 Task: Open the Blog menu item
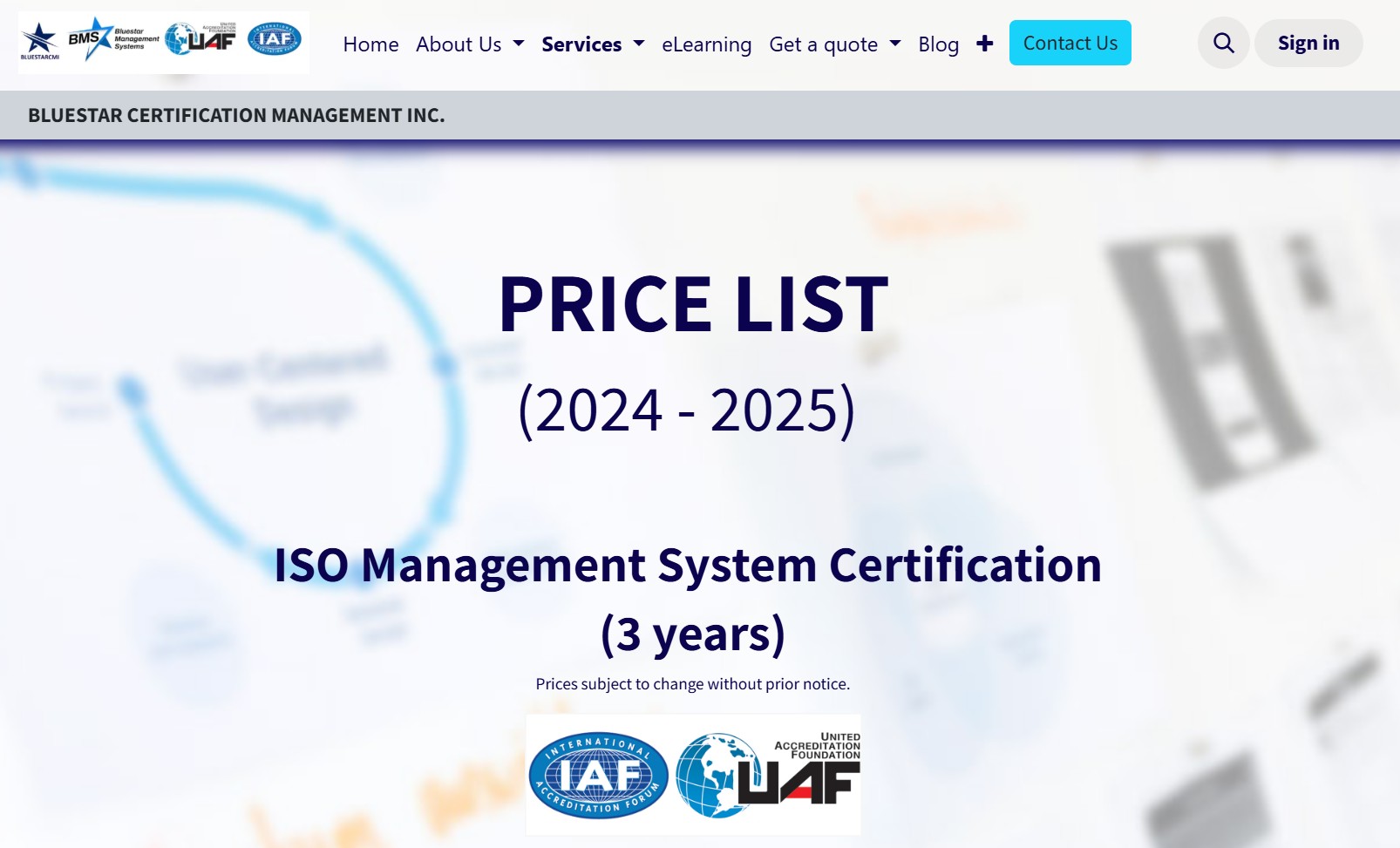pos(938,44)
